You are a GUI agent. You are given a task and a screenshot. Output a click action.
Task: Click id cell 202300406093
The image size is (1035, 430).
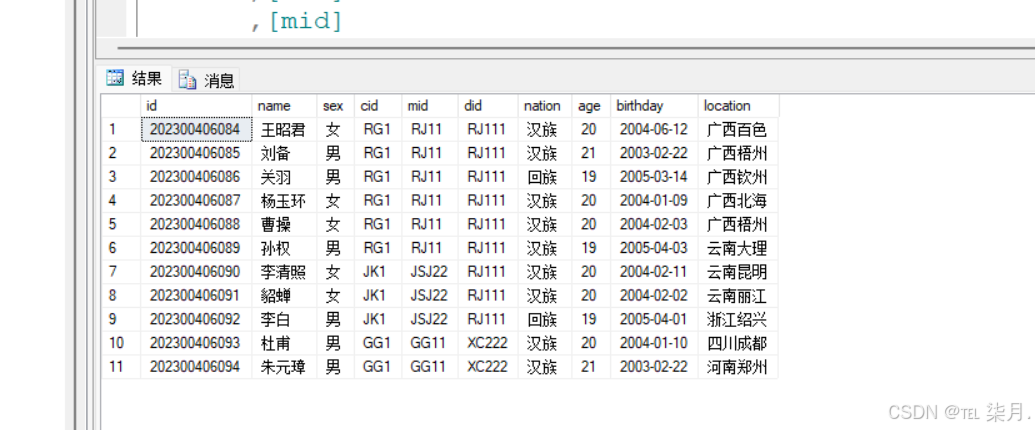pos(196,343)
